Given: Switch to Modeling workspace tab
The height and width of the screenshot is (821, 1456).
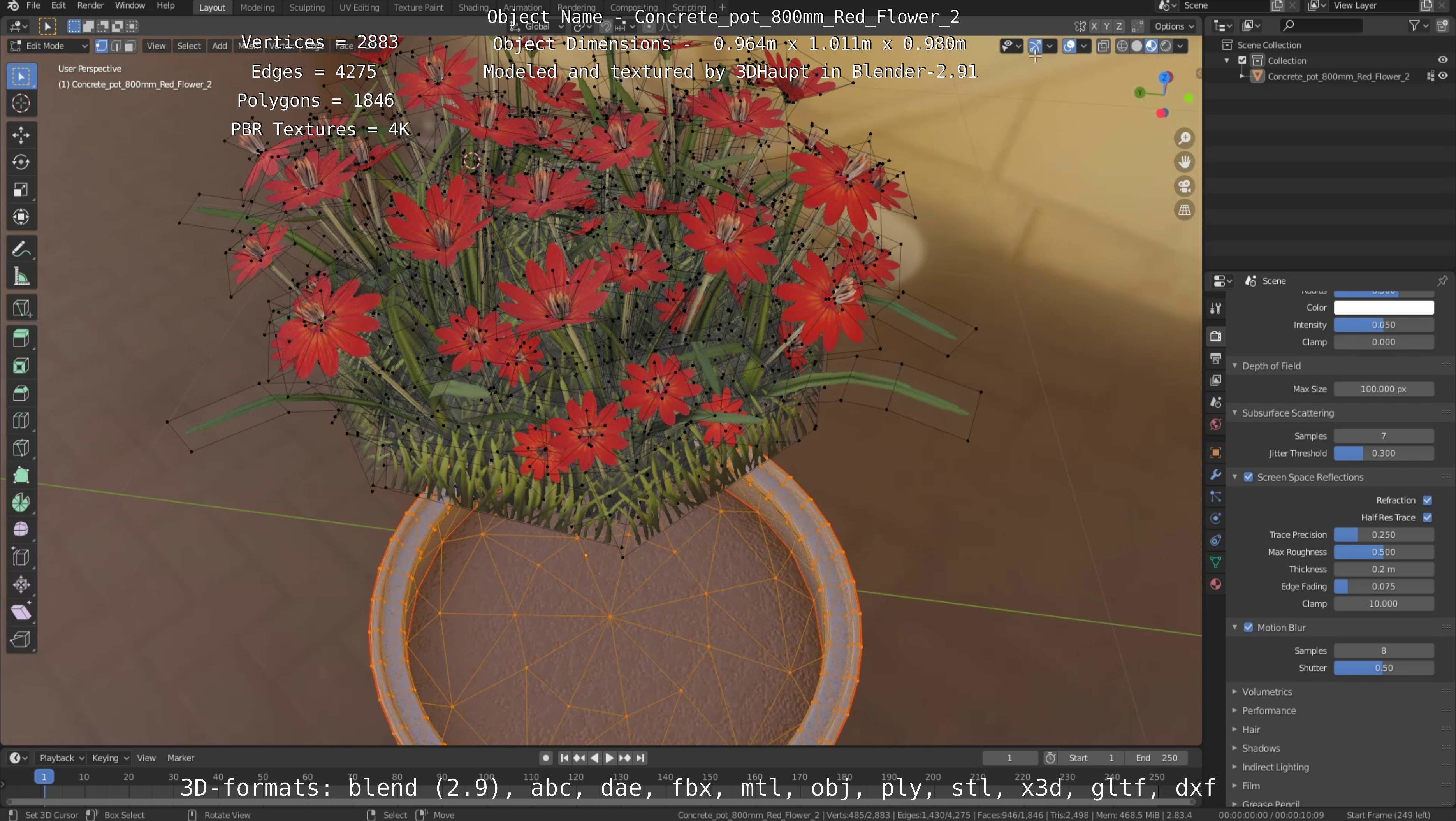Looking at the screenshot, I should click(x=257, y=7).
